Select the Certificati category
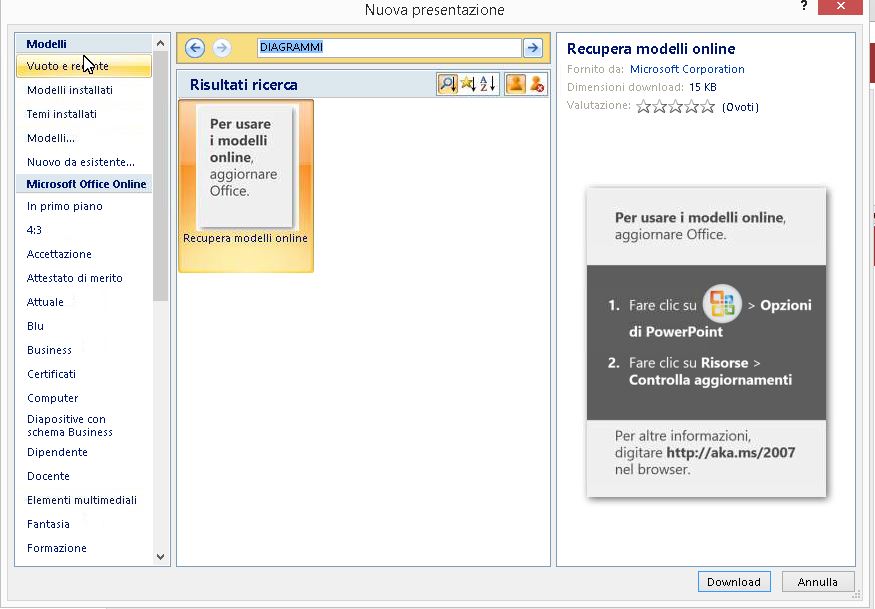This screenshot has width=875, height=609. click(51, 374)
